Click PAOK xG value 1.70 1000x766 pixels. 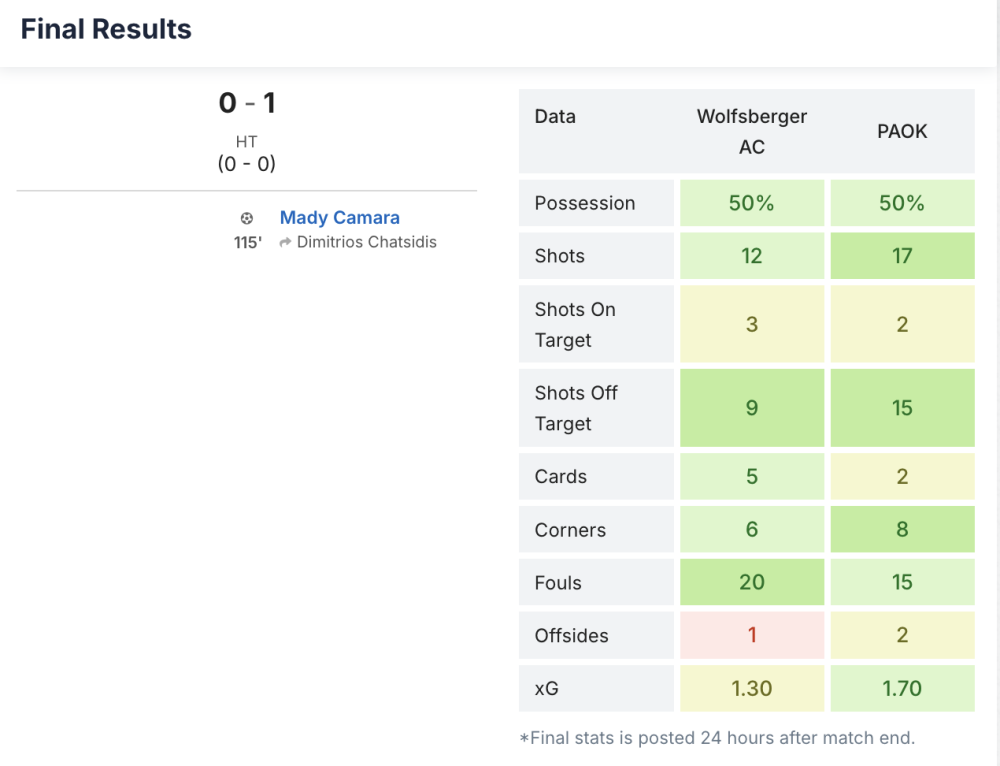click(902, 688)
